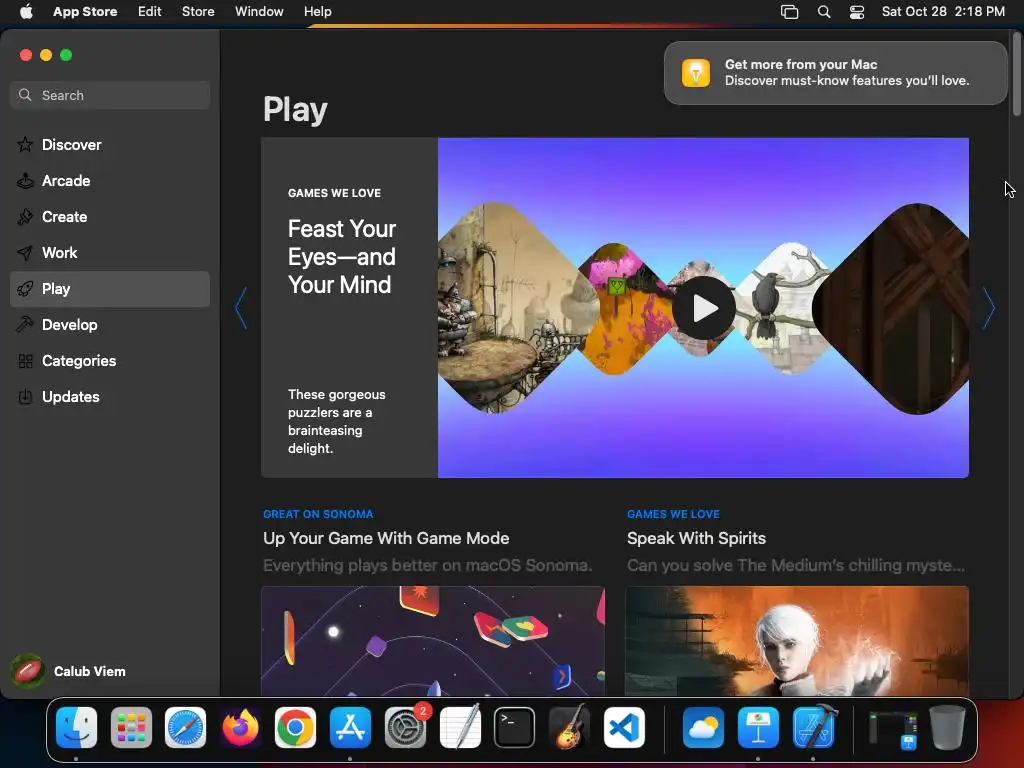Open Get more from your Mac notification
This screenshot has height=768, width=1024.
tap(835, 72)
